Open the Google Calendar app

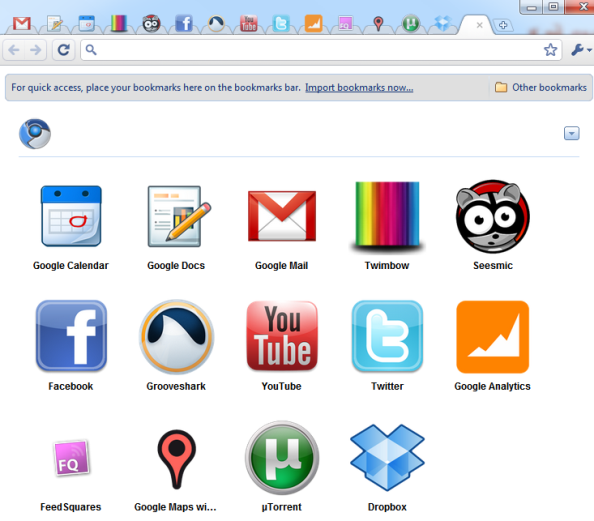coord(71,216)
